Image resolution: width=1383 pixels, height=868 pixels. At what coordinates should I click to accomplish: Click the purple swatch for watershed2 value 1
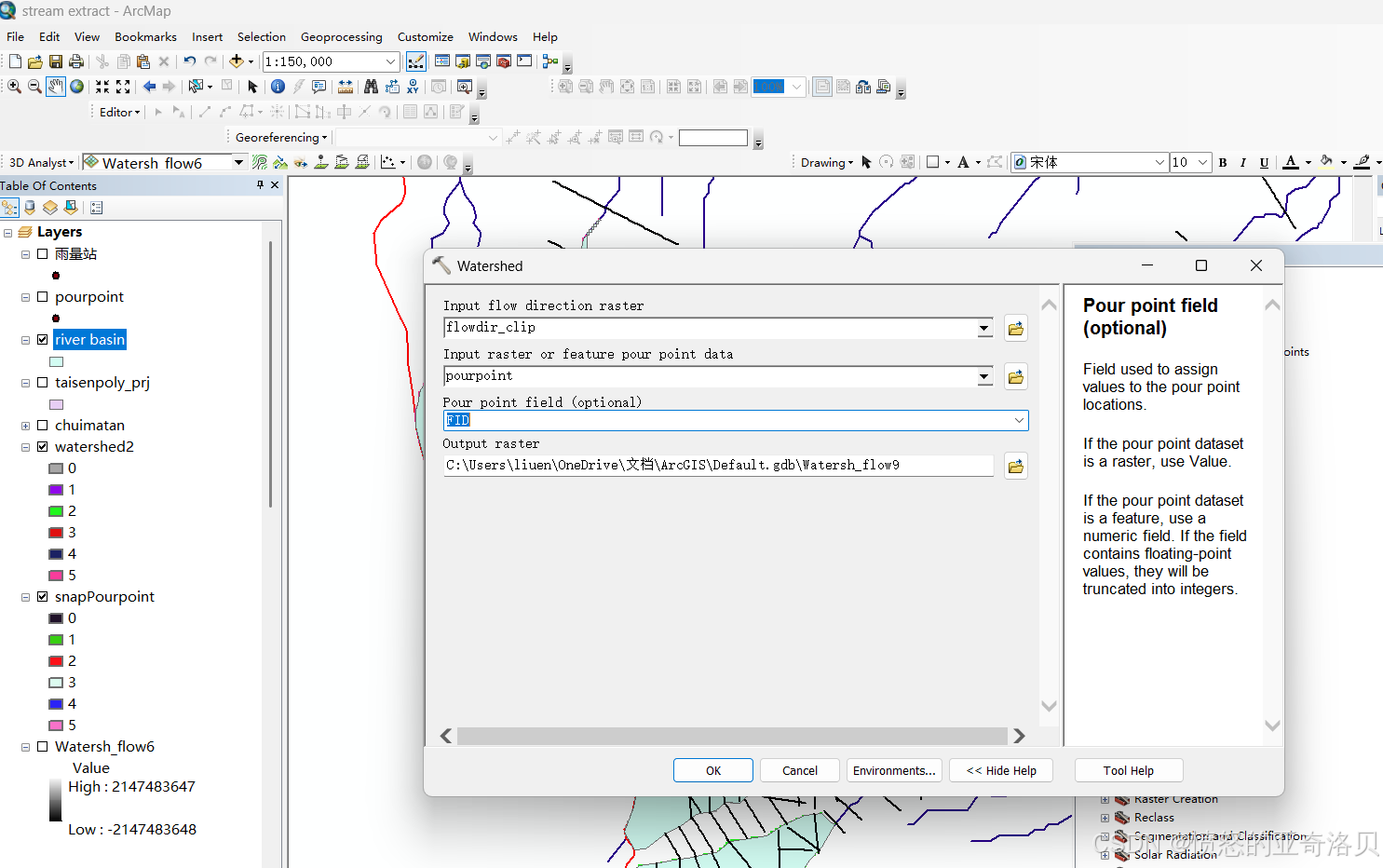coord(56,490)
